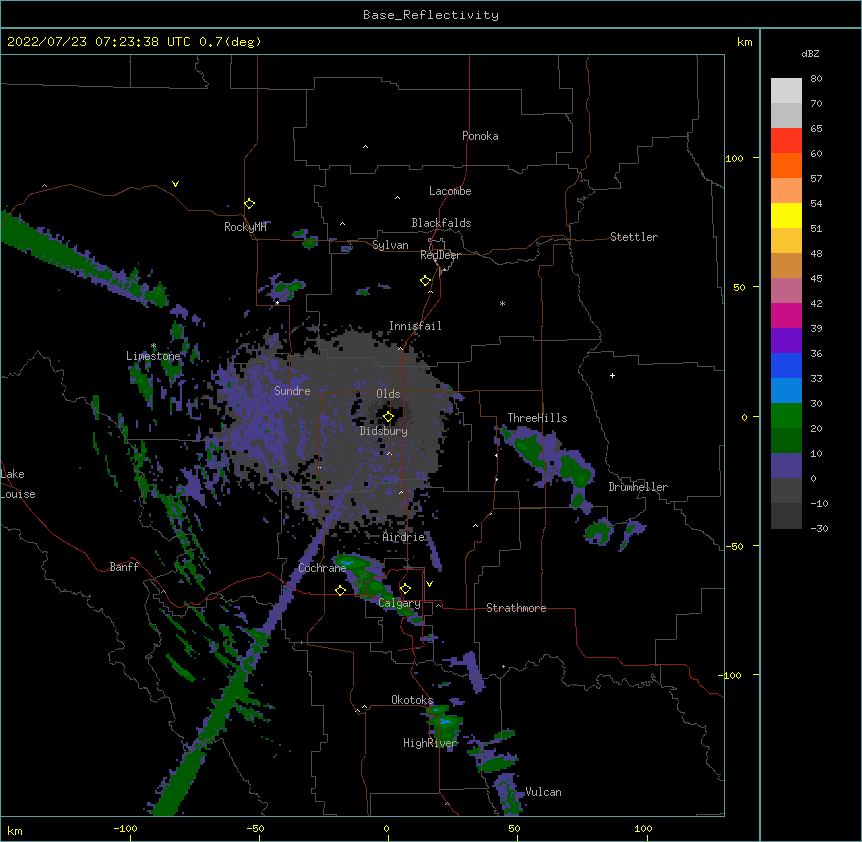862x842 pixels.
Task: Click the 42 dBZ magenta color swatch
Action: pyautogui.click(x=786, y=315)
